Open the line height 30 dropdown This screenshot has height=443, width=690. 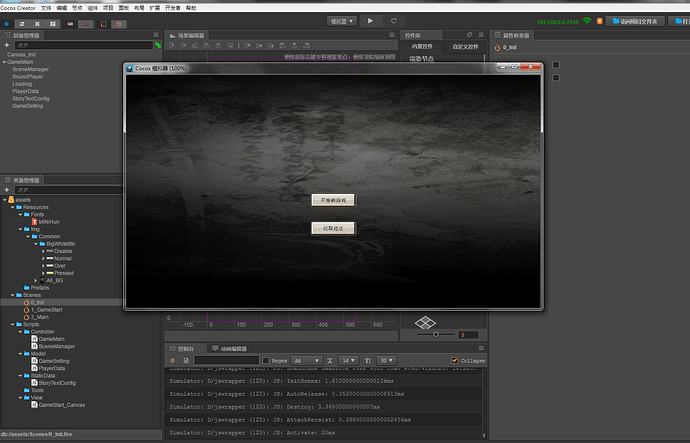386,360
